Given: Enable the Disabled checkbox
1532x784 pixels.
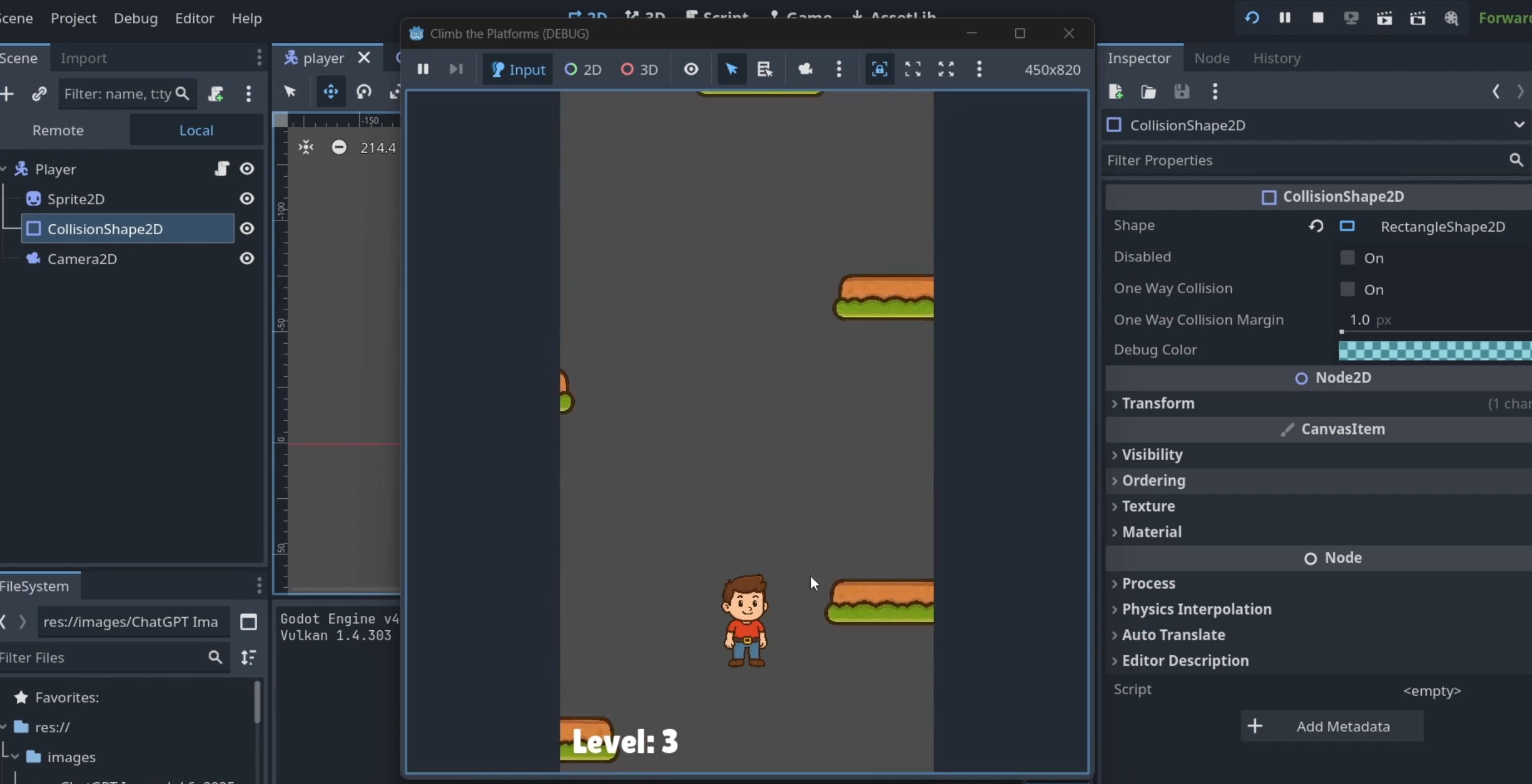Looking at the screenshot, I should 1347,258.
